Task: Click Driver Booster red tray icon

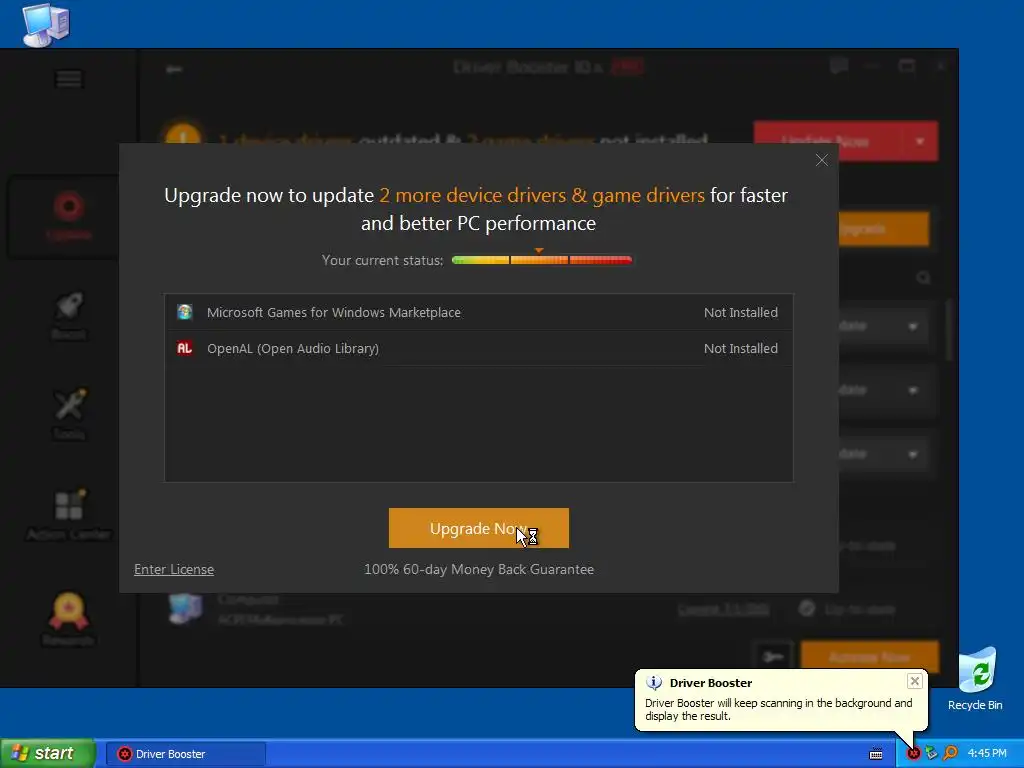Action: (913, 754)
